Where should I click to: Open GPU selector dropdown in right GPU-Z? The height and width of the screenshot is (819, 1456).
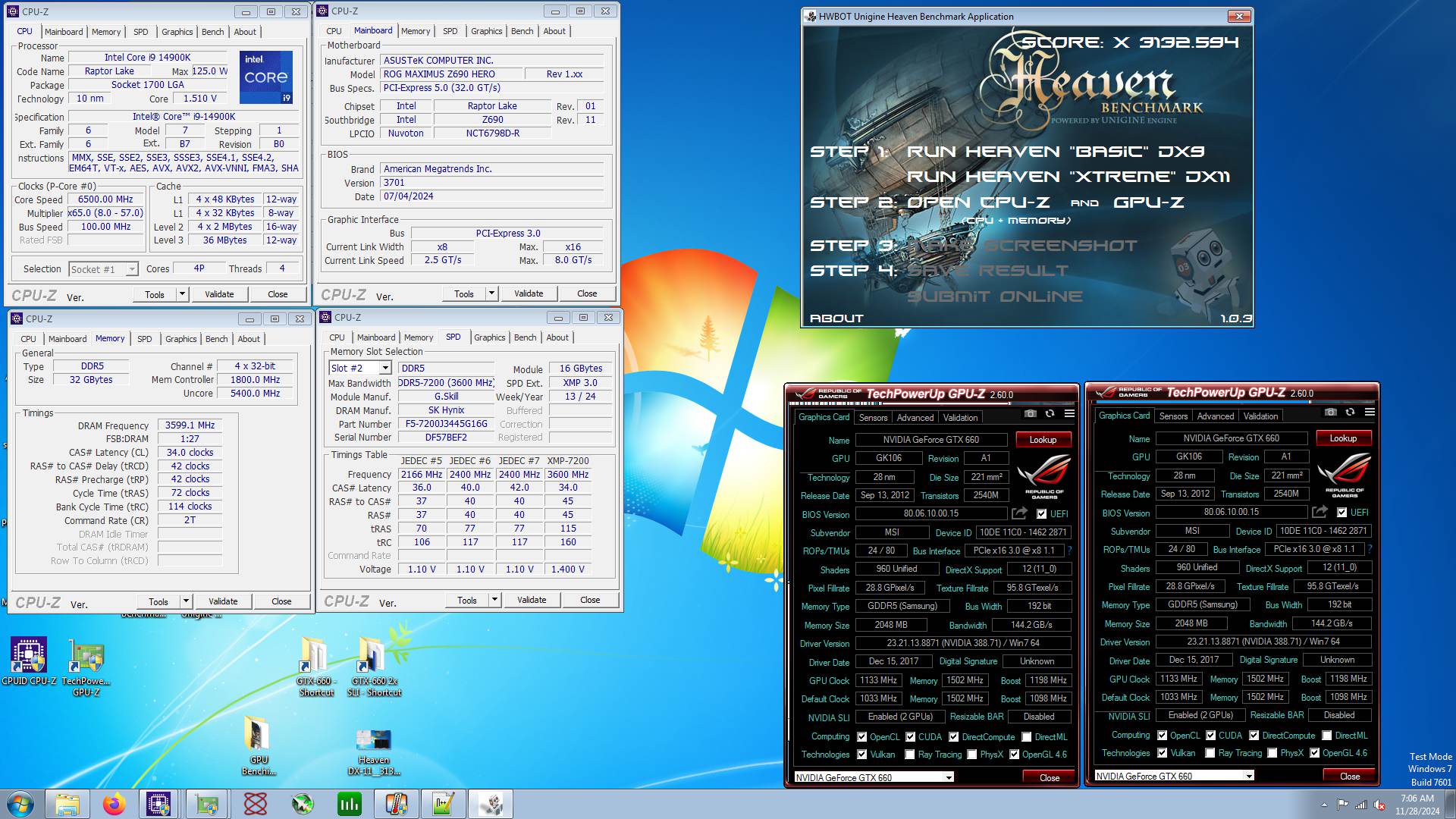[1249, 776]
